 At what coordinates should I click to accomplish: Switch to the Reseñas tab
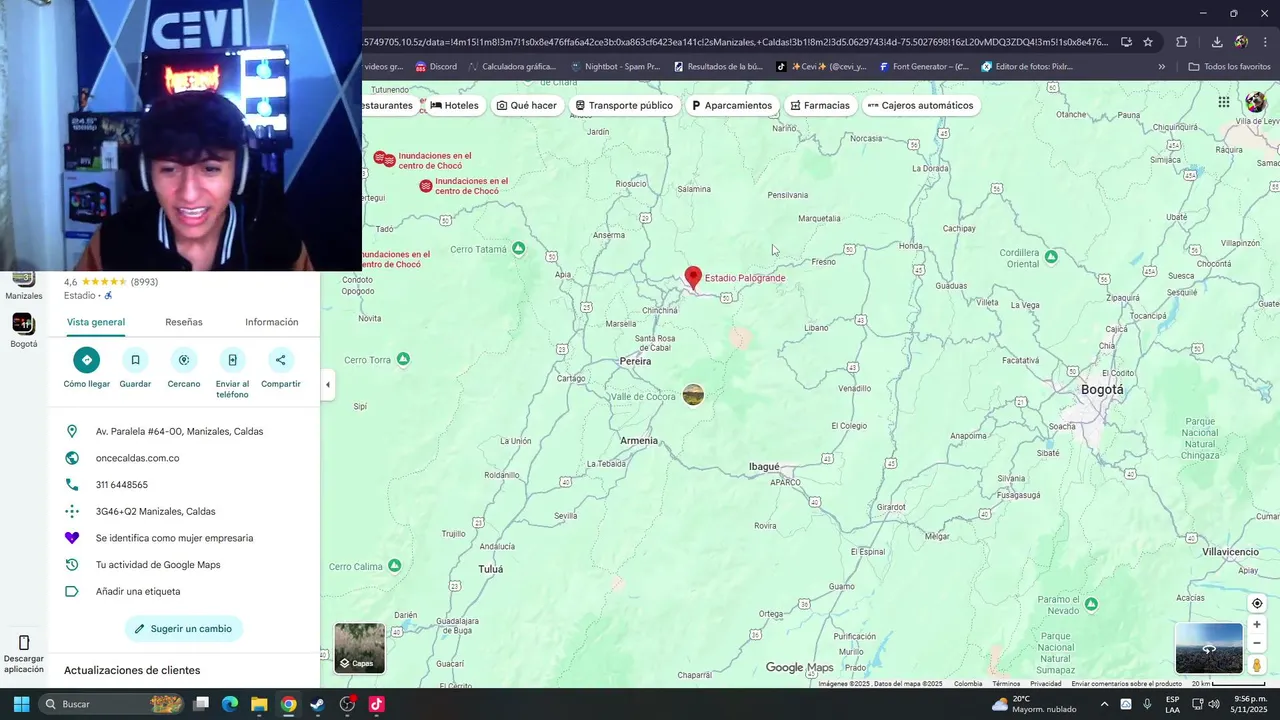click(x=184, y=322)
